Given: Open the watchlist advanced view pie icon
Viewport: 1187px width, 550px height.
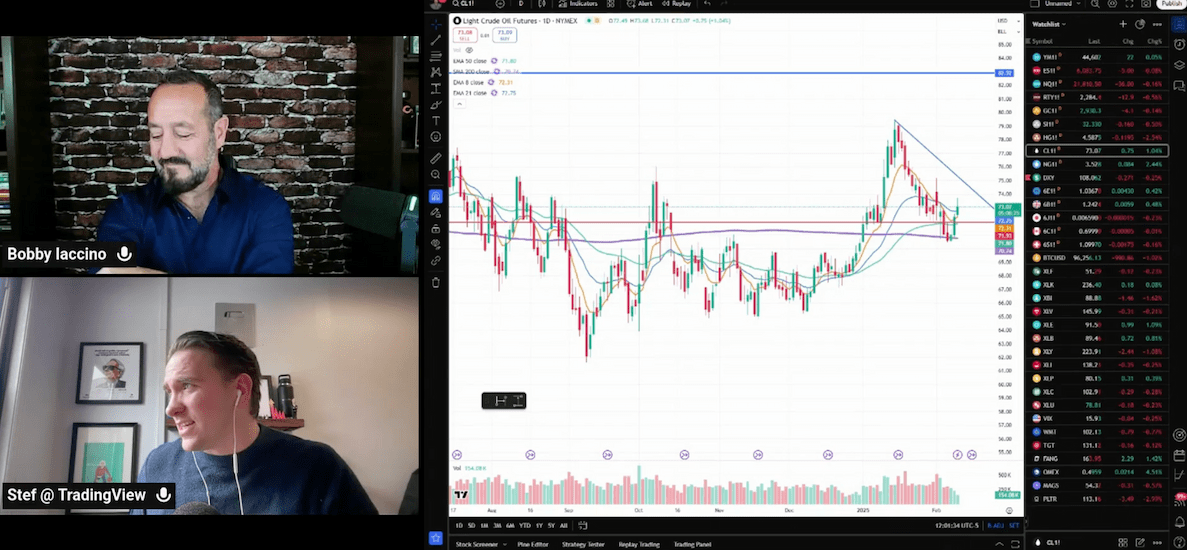Looking at the screenshot, I should (x=1140, y=24).
